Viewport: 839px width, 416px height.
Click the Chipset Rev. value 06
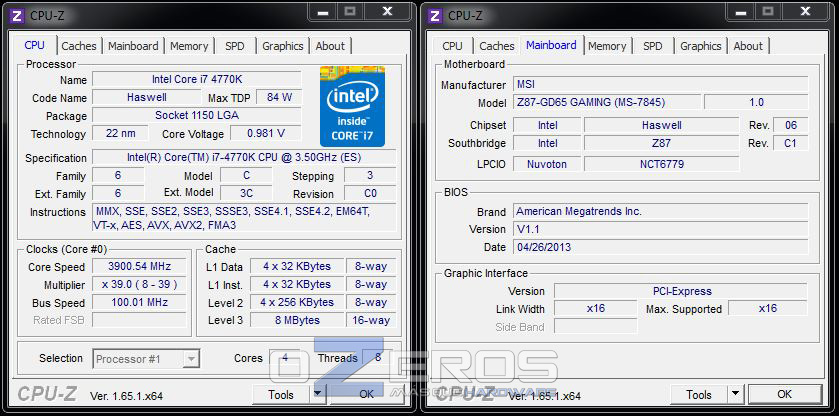point(791,125)
